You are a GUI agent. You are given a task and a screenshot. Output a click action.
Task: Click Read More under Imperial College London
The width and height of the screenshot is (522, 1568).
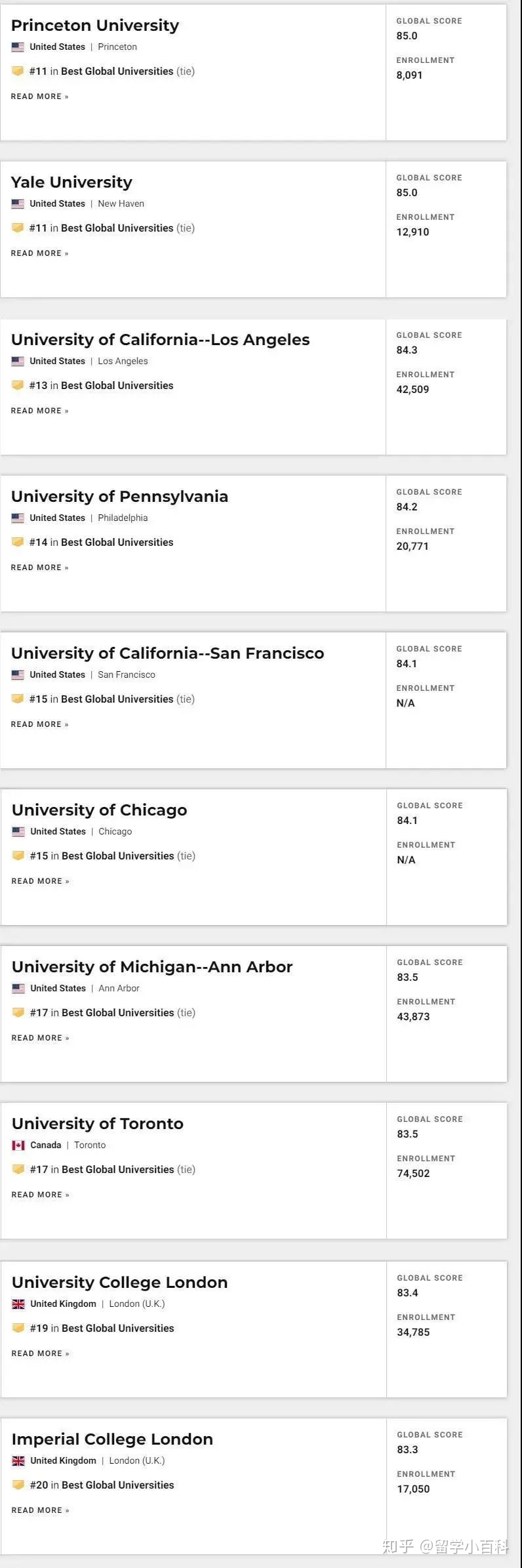pos(40,1510)
